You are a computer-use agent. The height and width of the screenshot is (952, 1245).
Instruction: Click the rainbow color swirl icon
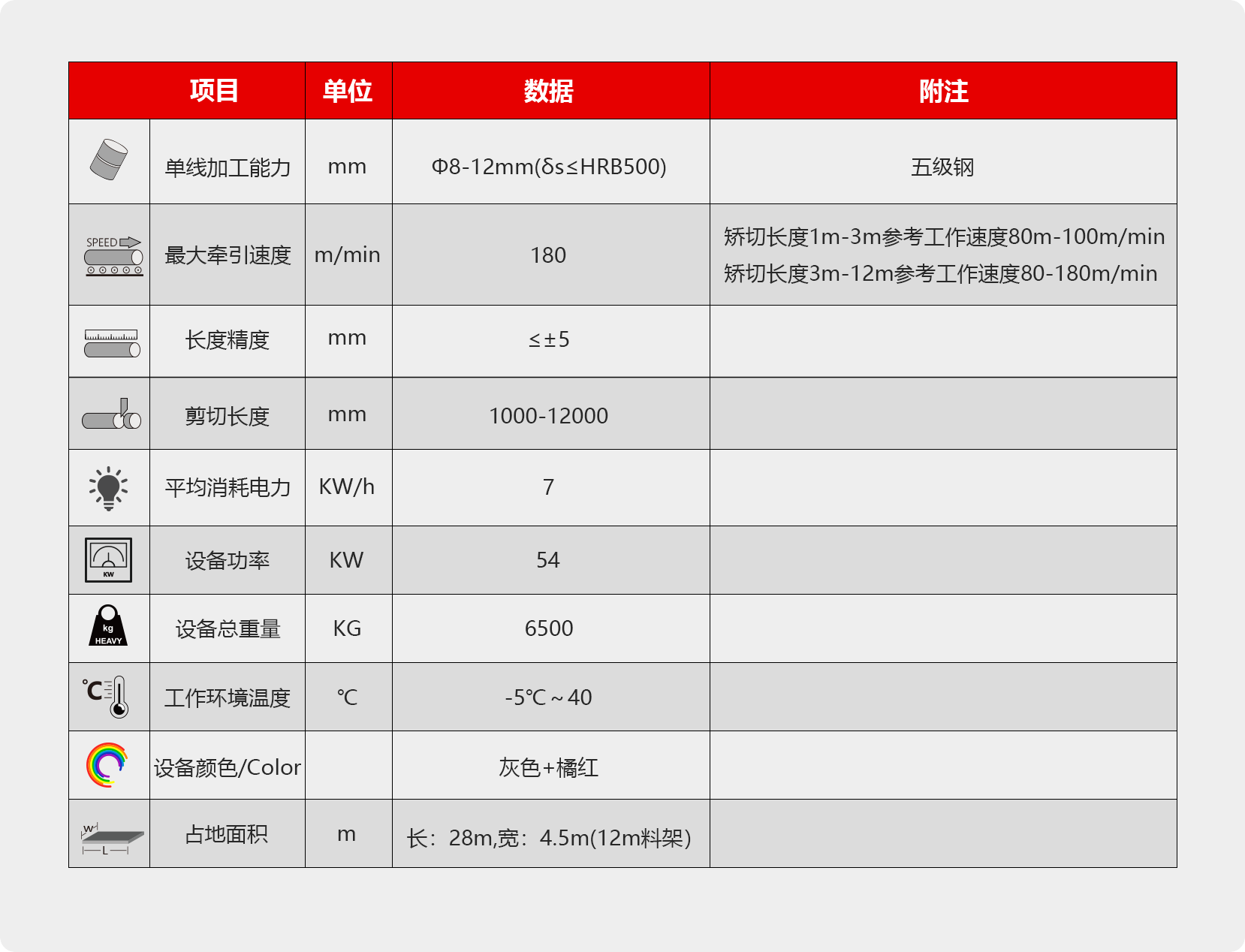(x=107, y=765)
